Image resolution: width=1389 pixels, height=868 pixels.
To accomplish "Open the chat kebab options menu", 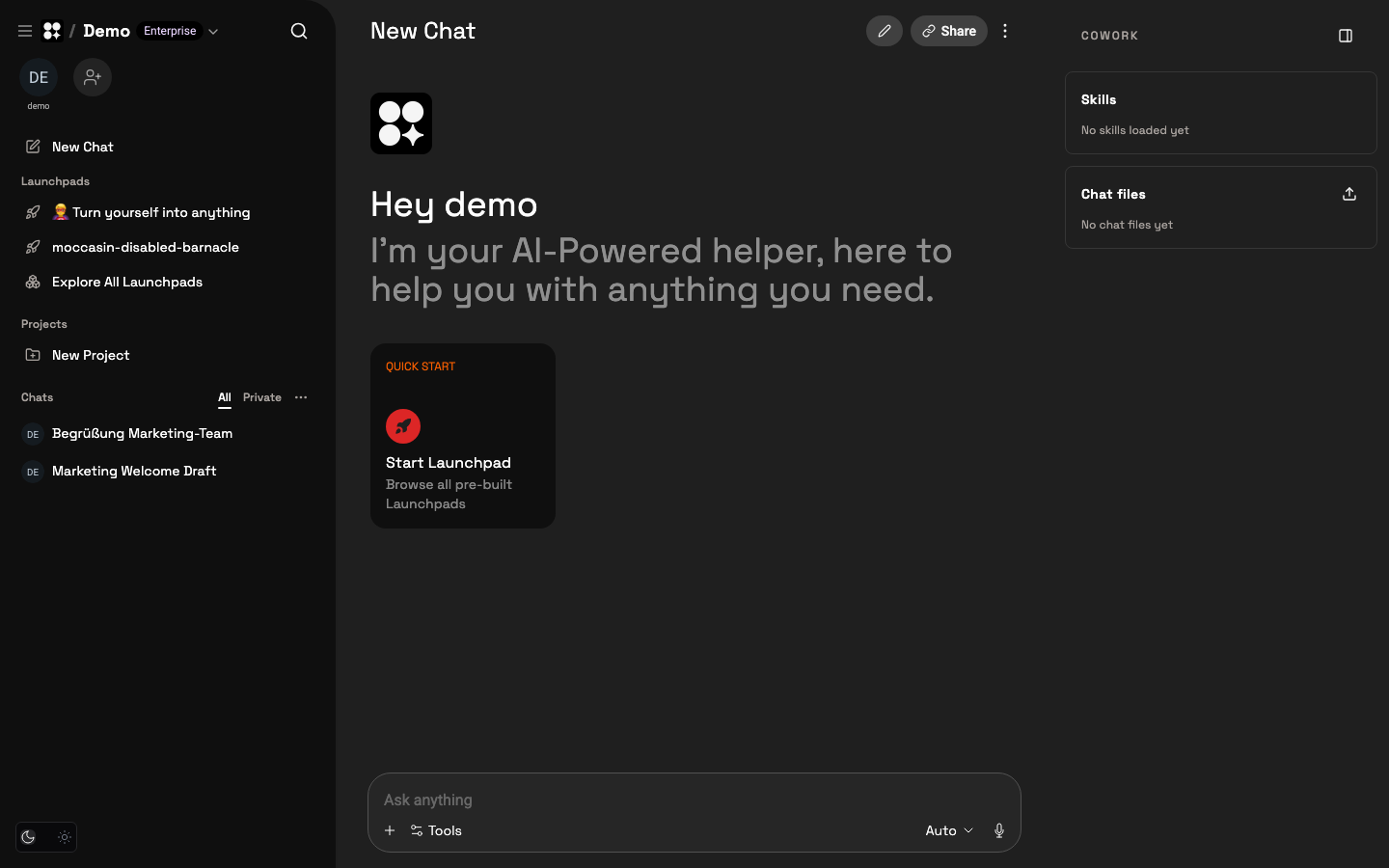I will (1005, 31).
